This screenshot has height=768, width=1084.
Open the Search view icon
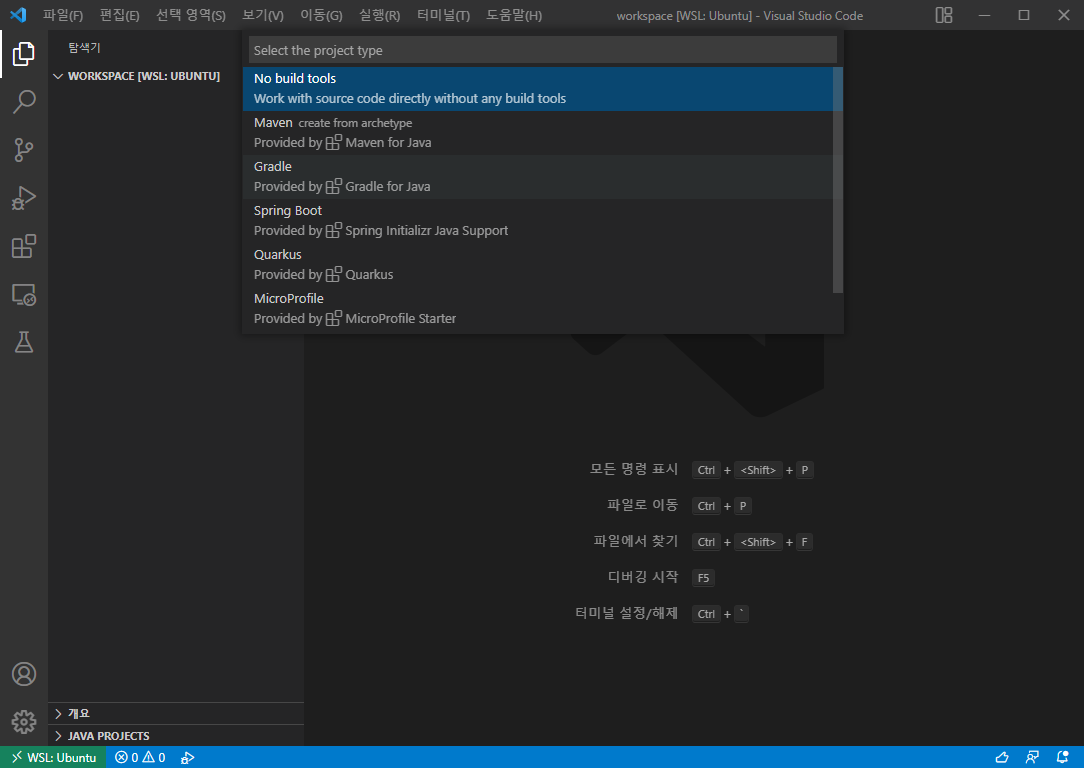tap(24, 102)
